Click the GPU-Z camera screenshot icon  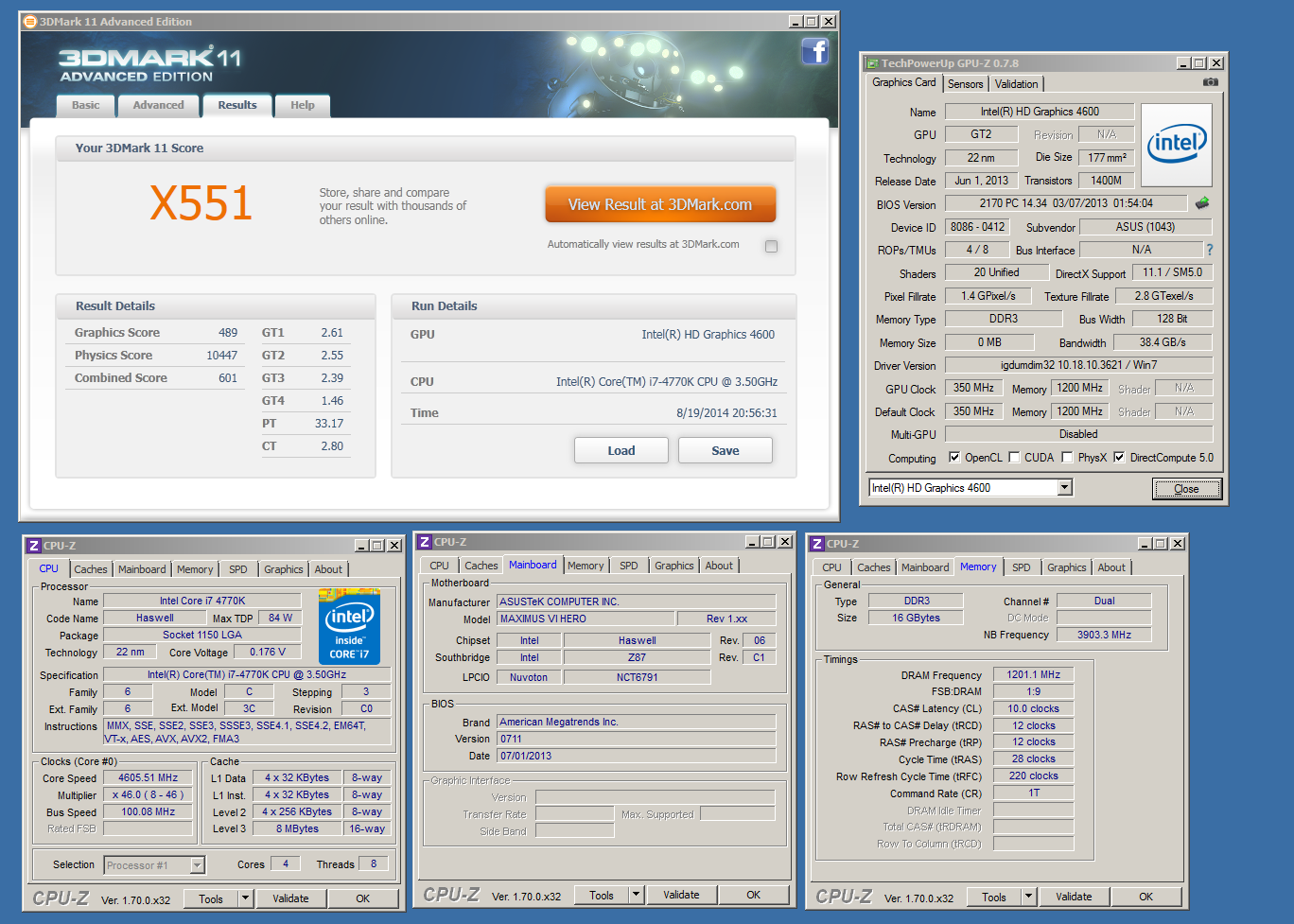[x=1210, y=82]
